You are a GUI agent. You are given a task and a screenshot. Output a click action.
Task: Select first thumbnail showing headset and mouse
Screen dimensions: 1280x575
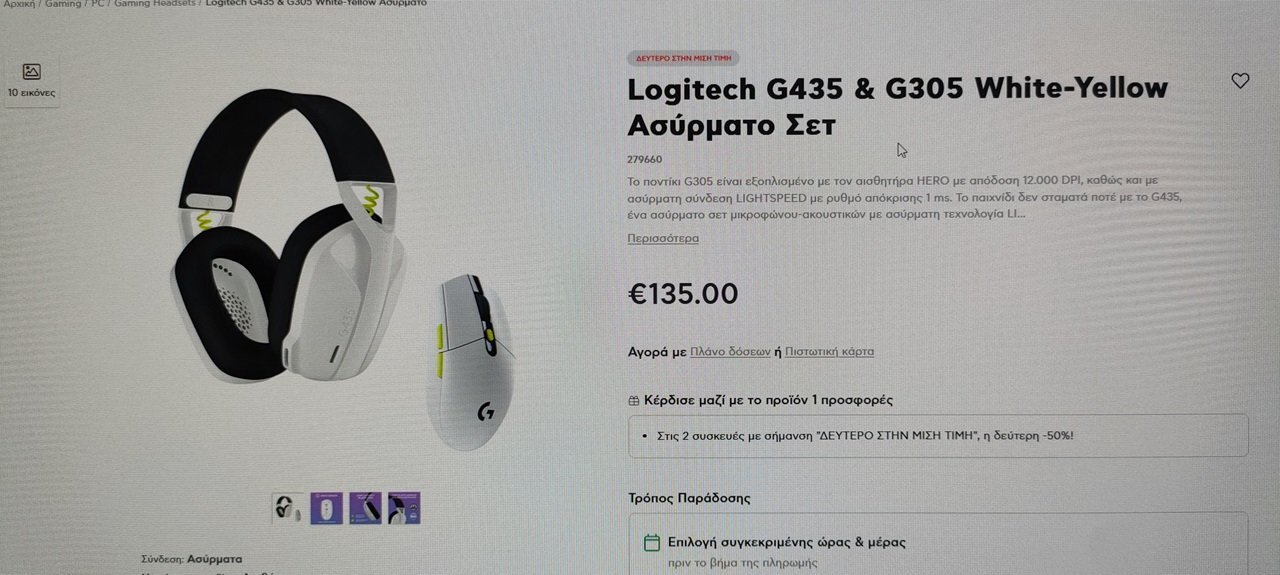tap(288, 508)
